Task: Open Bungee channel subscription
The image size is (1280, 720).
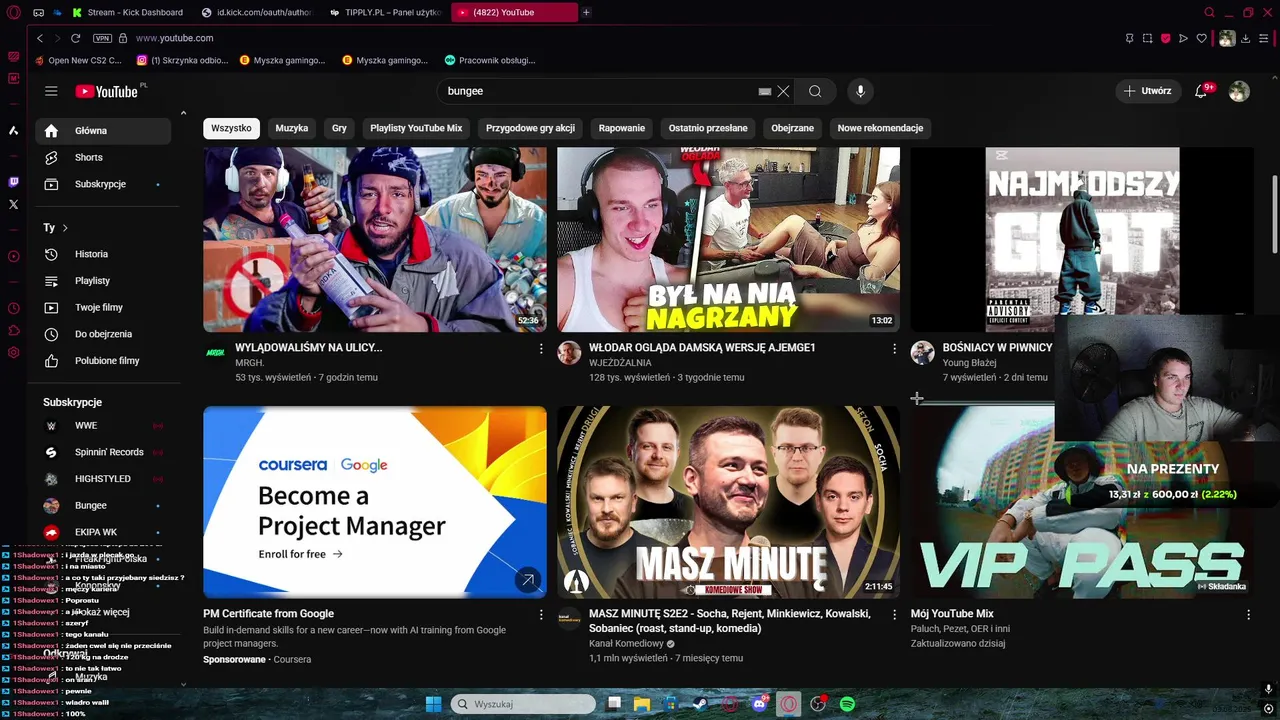Action: (103, 506)
